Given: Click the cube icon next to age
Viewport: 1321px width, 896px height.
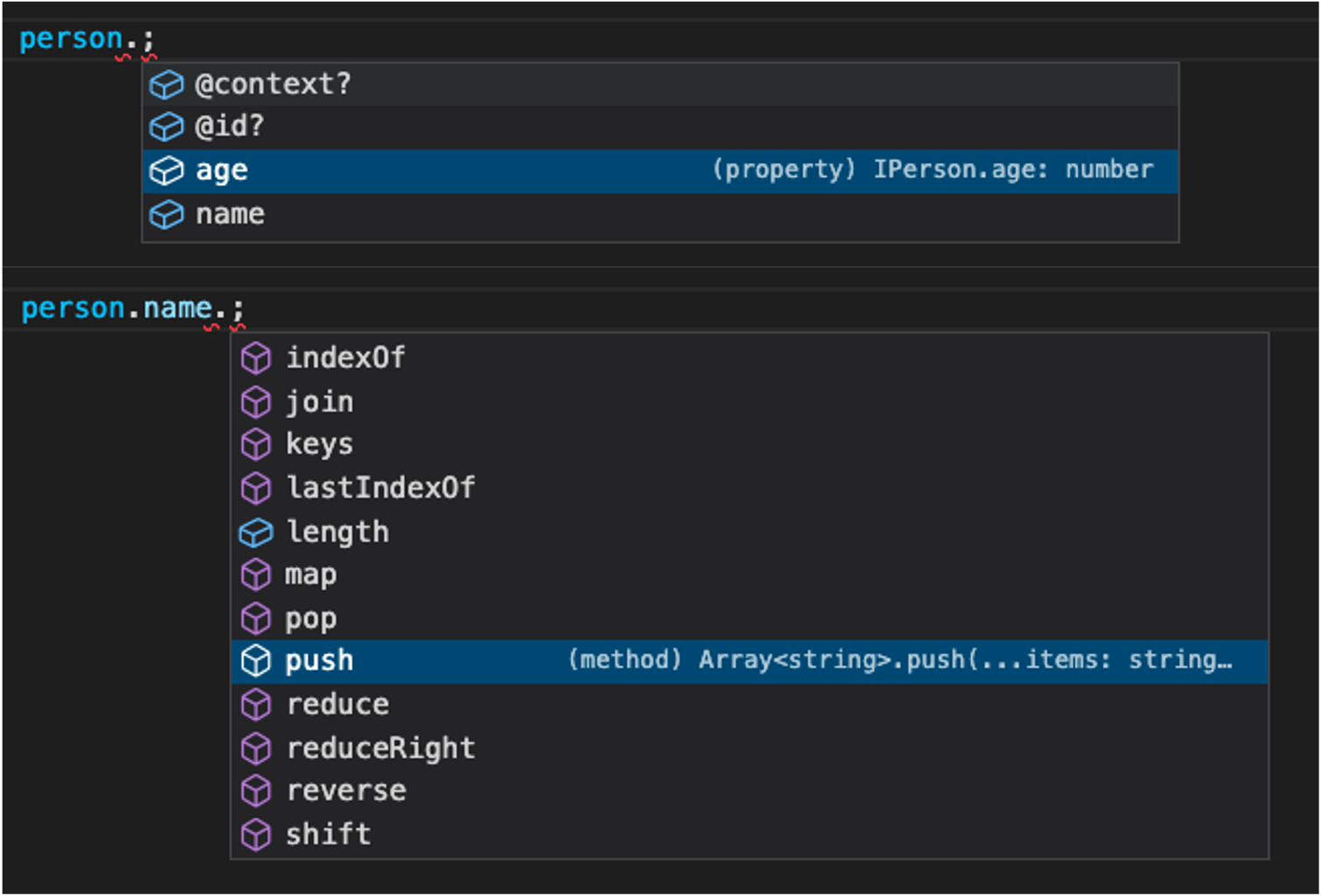Looking at the screenshot, I should 167,171.
